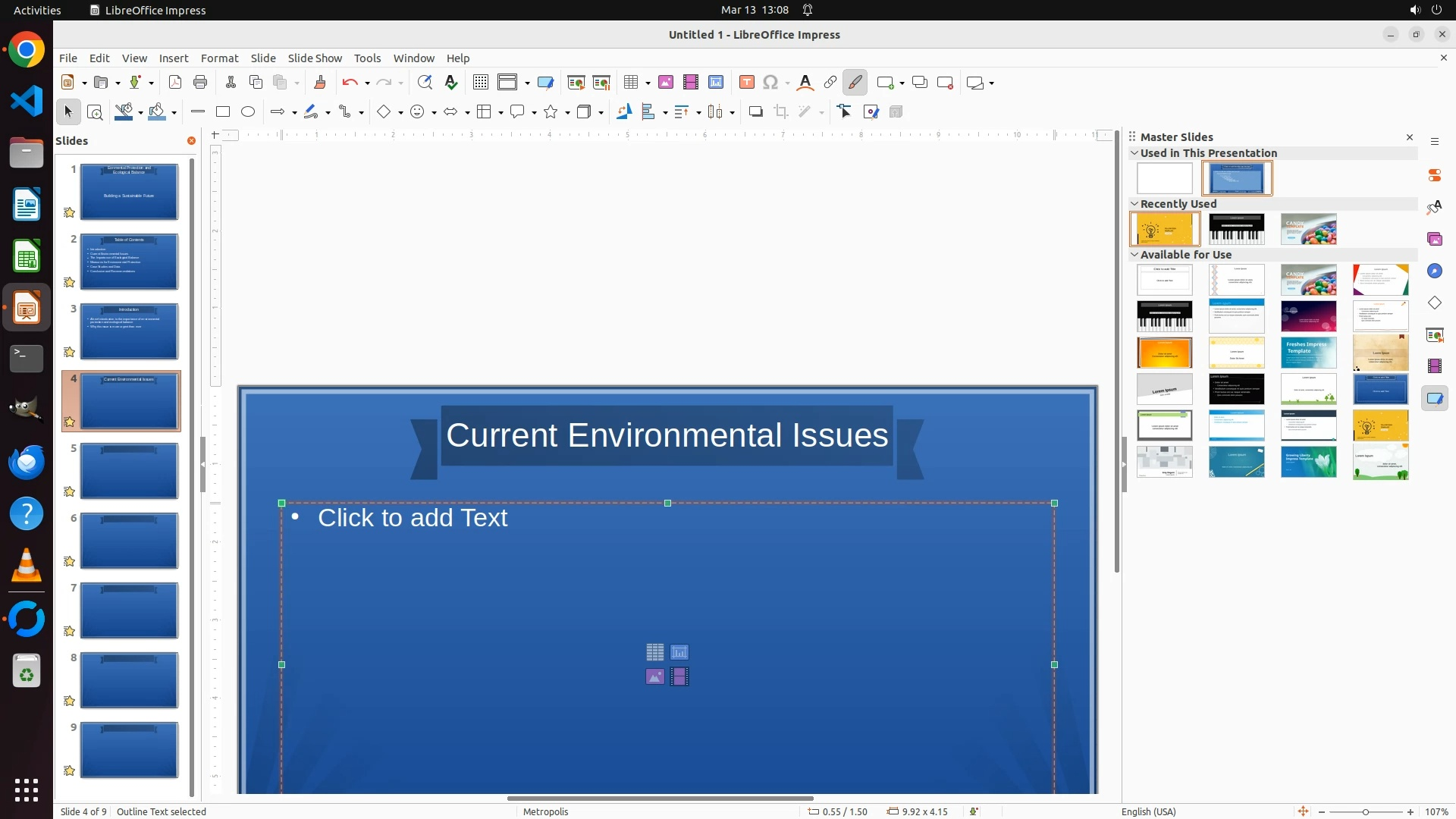Click the Insert Image icon
Screen dimensions: 1456x819
point(666,83)
